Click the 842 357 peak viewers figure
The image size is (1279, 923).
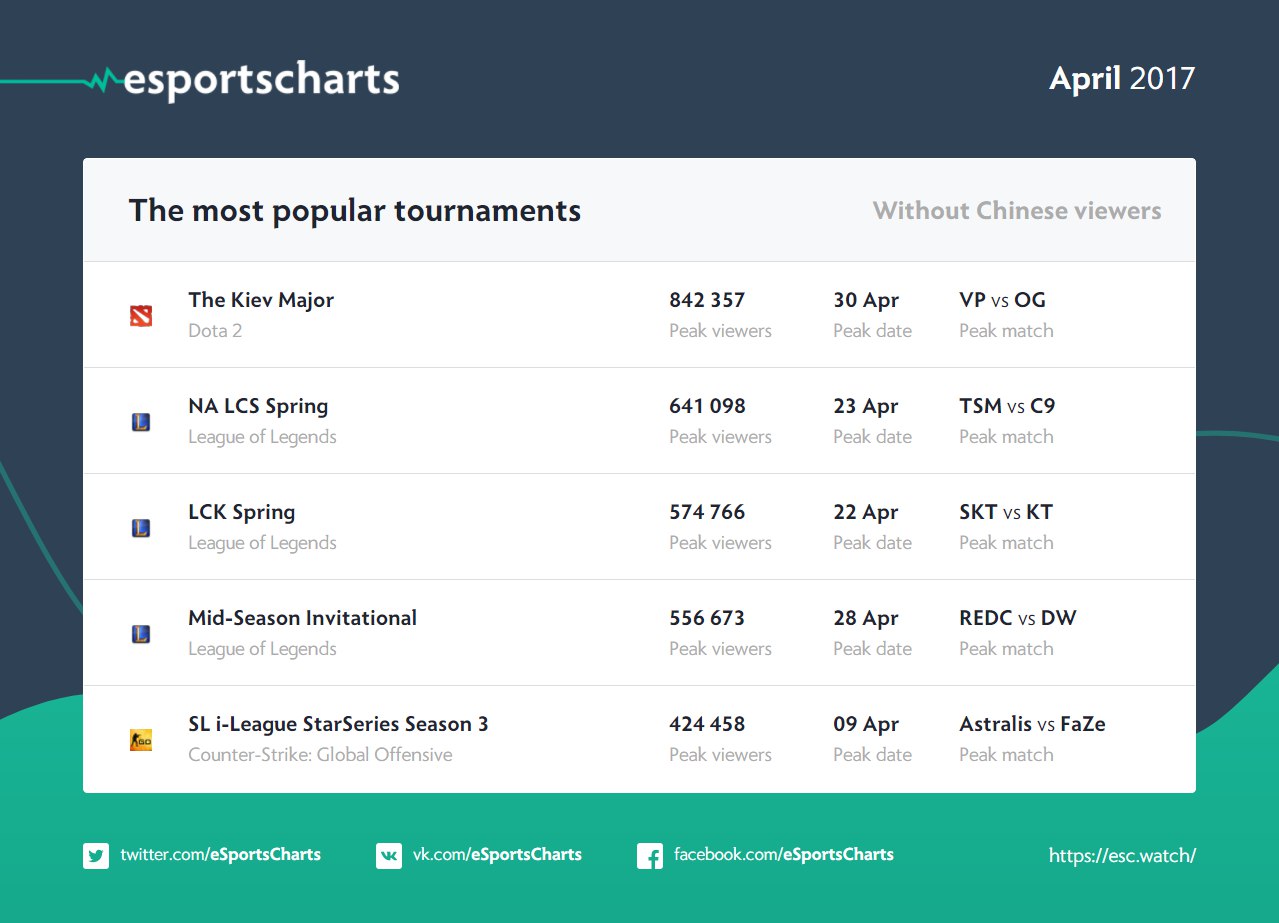707,300
